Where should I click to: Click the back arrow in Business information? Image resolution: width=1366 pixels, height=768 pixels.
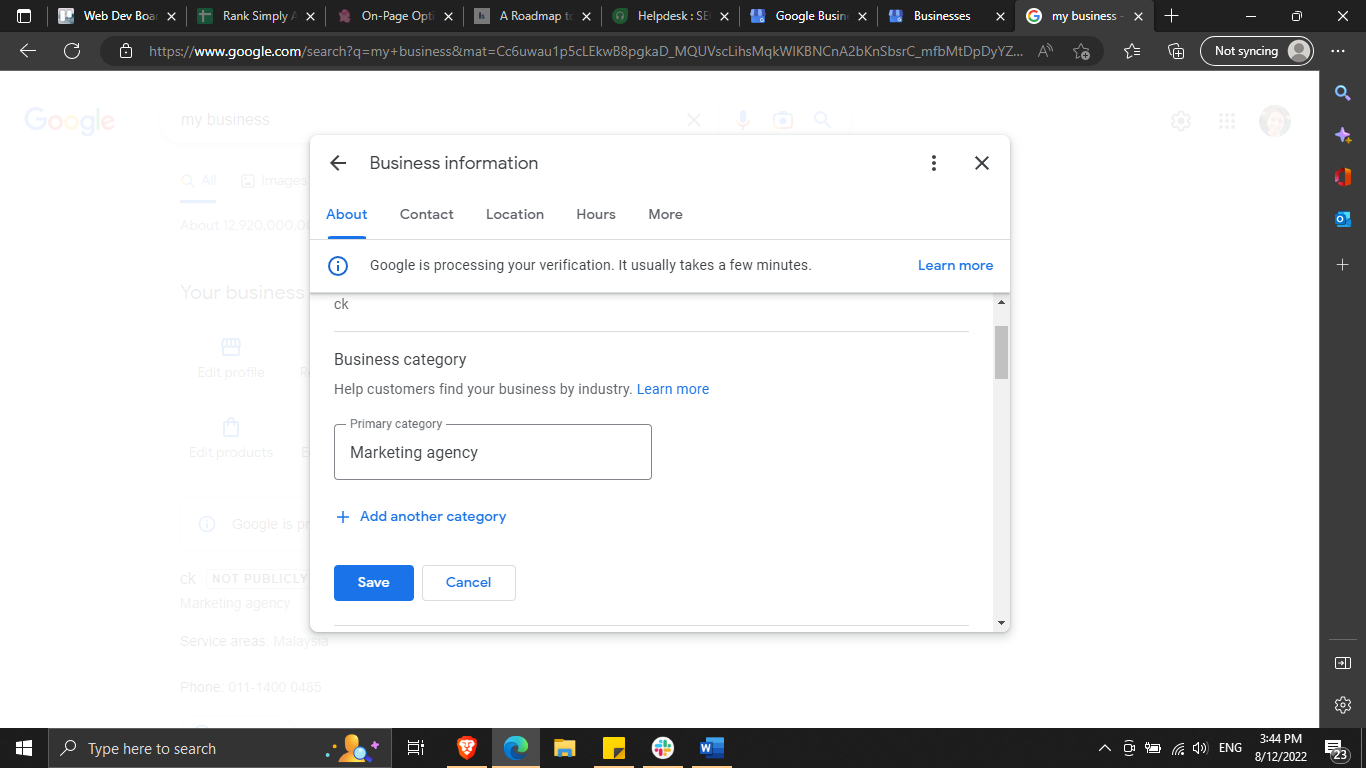pyautogui.click(x=338, y=163)
